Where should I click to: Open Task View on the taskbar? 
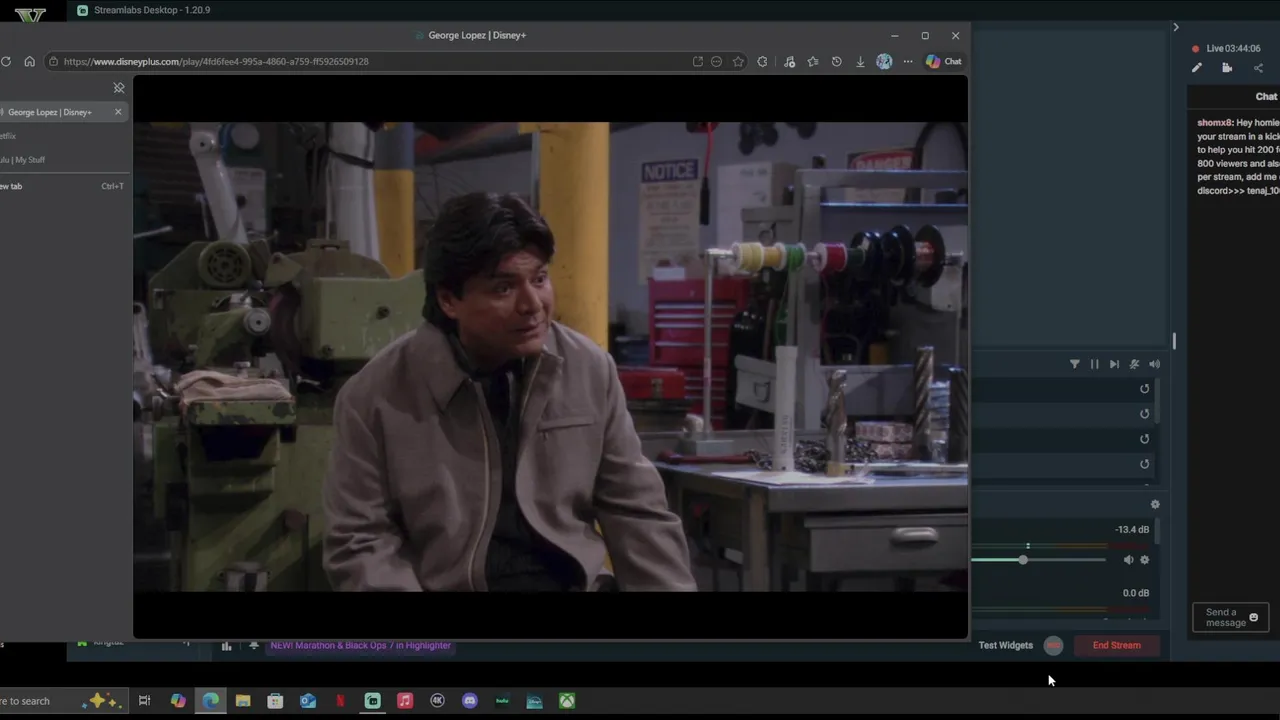[x=144, y=701]
